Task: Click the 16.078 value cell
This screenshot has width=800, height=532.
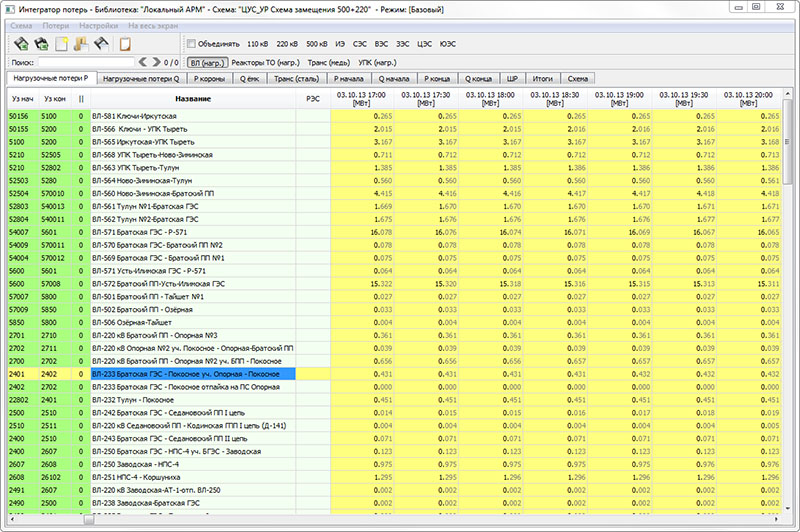Action: click(x=362, y=232)
